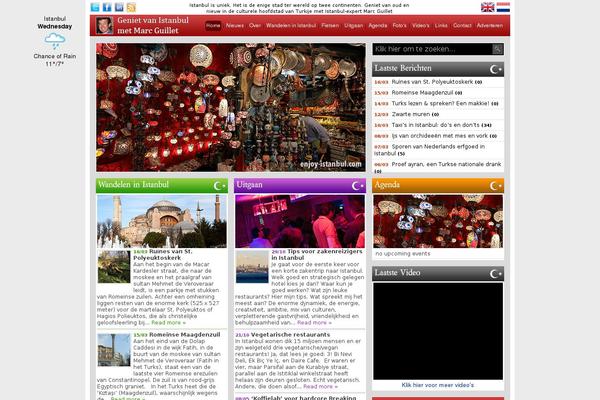Click crescent icon in Wandelen in Istanbul header
The width and height of the screenshot is (600, 400).
pyautogui.click(x=220, y=186)
